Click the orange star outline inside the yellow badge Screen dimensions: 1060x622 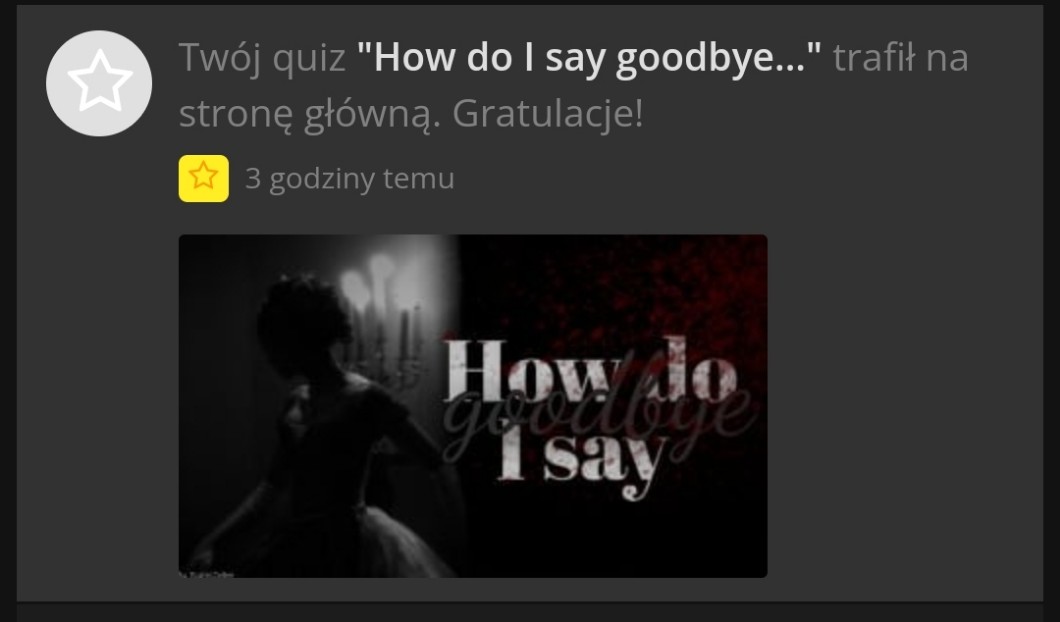(203, 176)
